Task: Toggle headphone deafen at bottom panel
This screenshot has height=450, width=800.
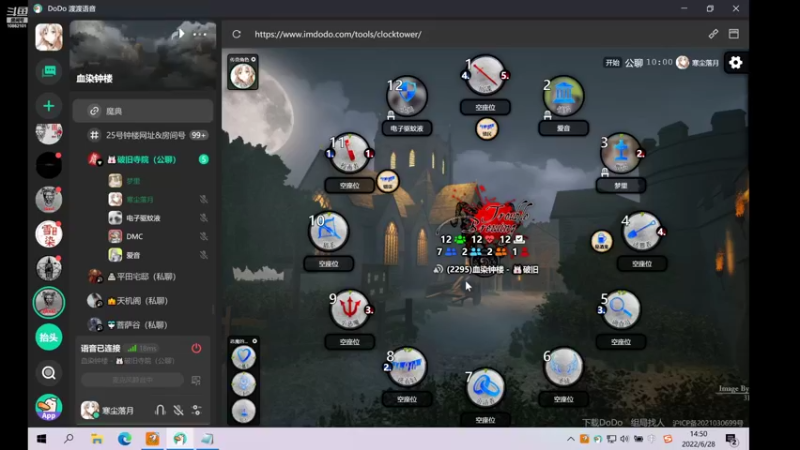Action: 160,410
